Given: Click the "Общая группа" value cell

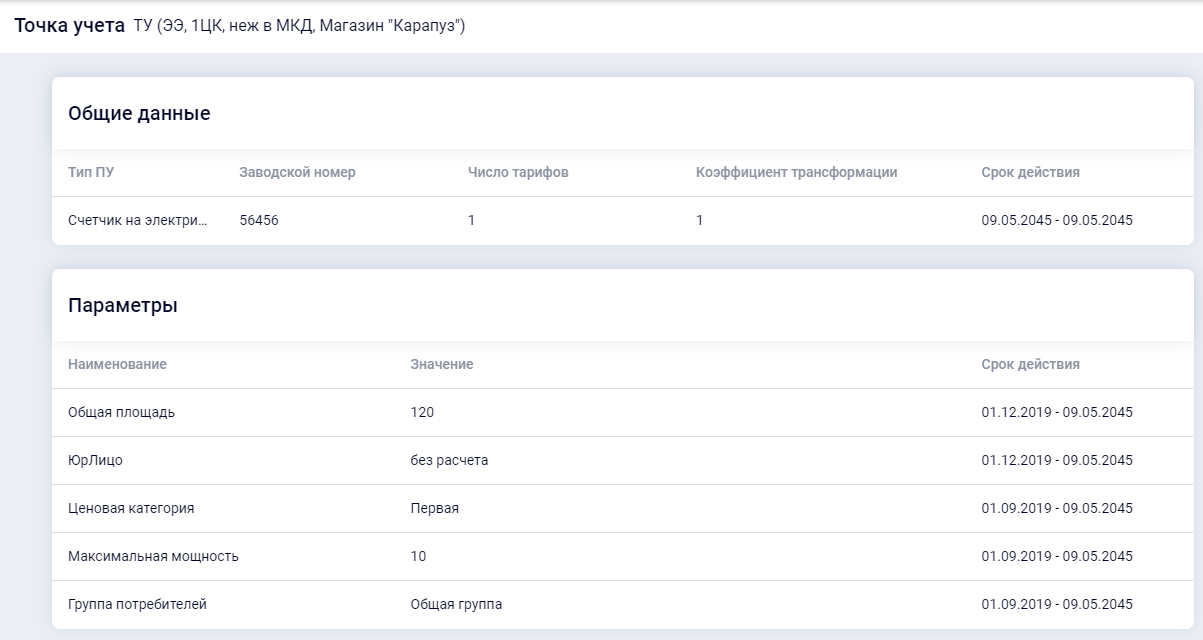Looking at the screenshot, I should point(456,604).
